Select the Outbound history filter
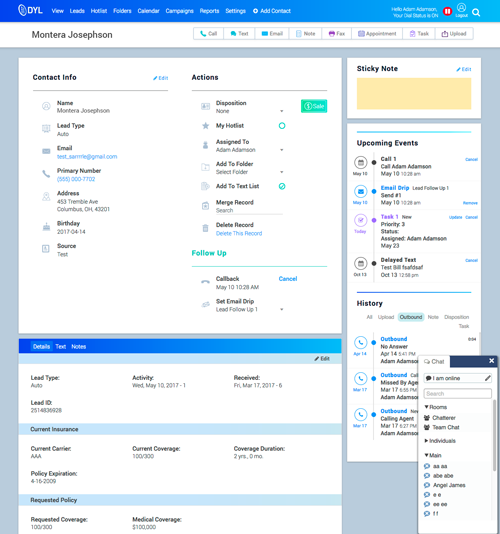 coord(411,317)
